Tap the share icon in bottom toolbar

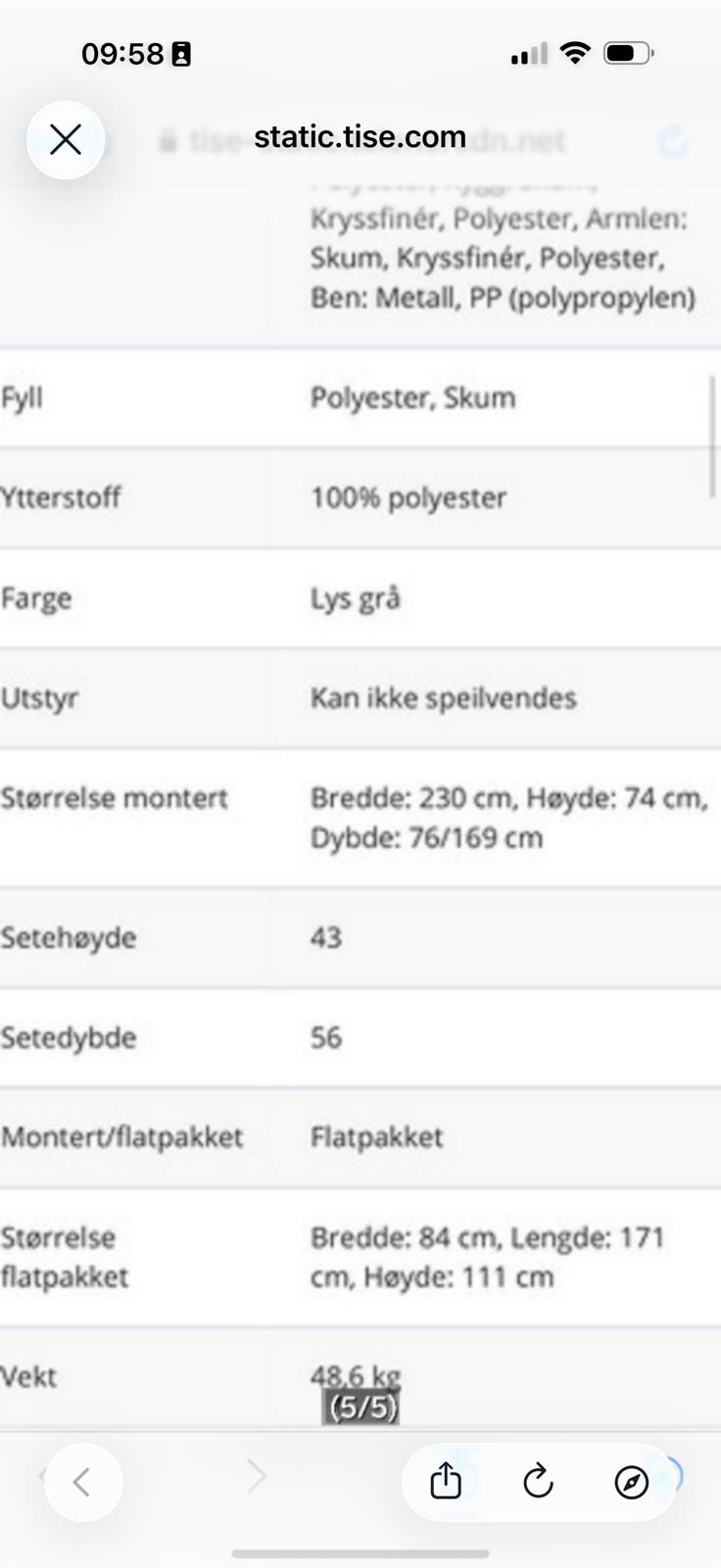tap(446, 1481)
